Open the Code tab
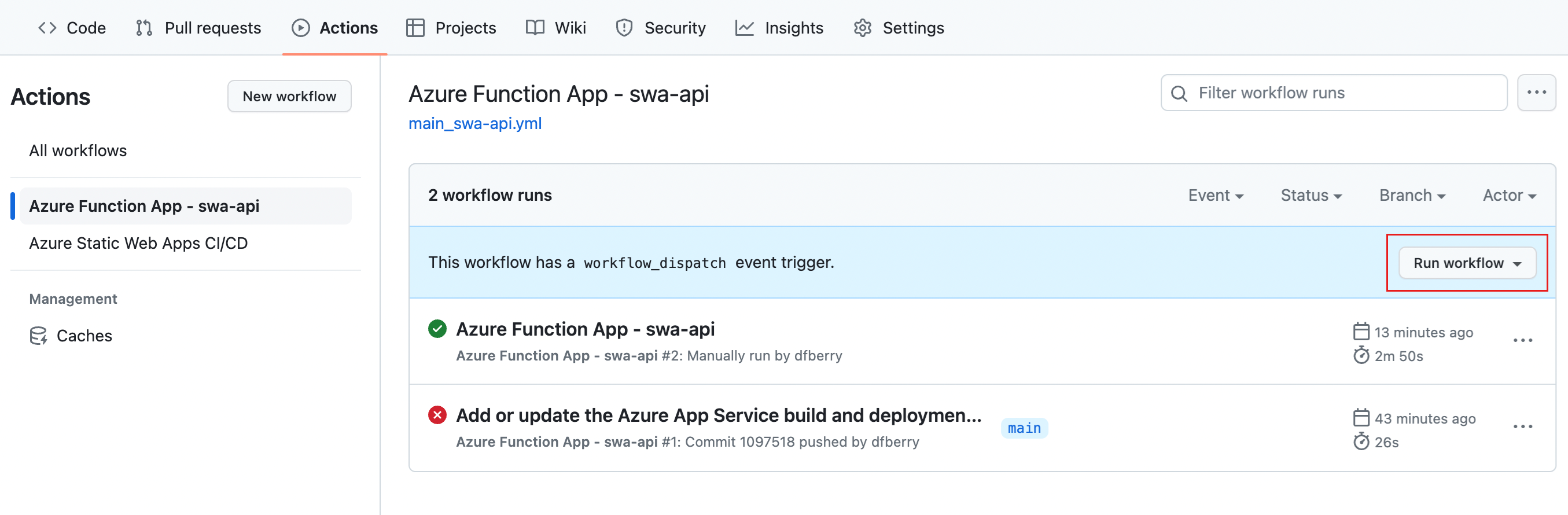The image size is (1568, 515). coord(72,28)
